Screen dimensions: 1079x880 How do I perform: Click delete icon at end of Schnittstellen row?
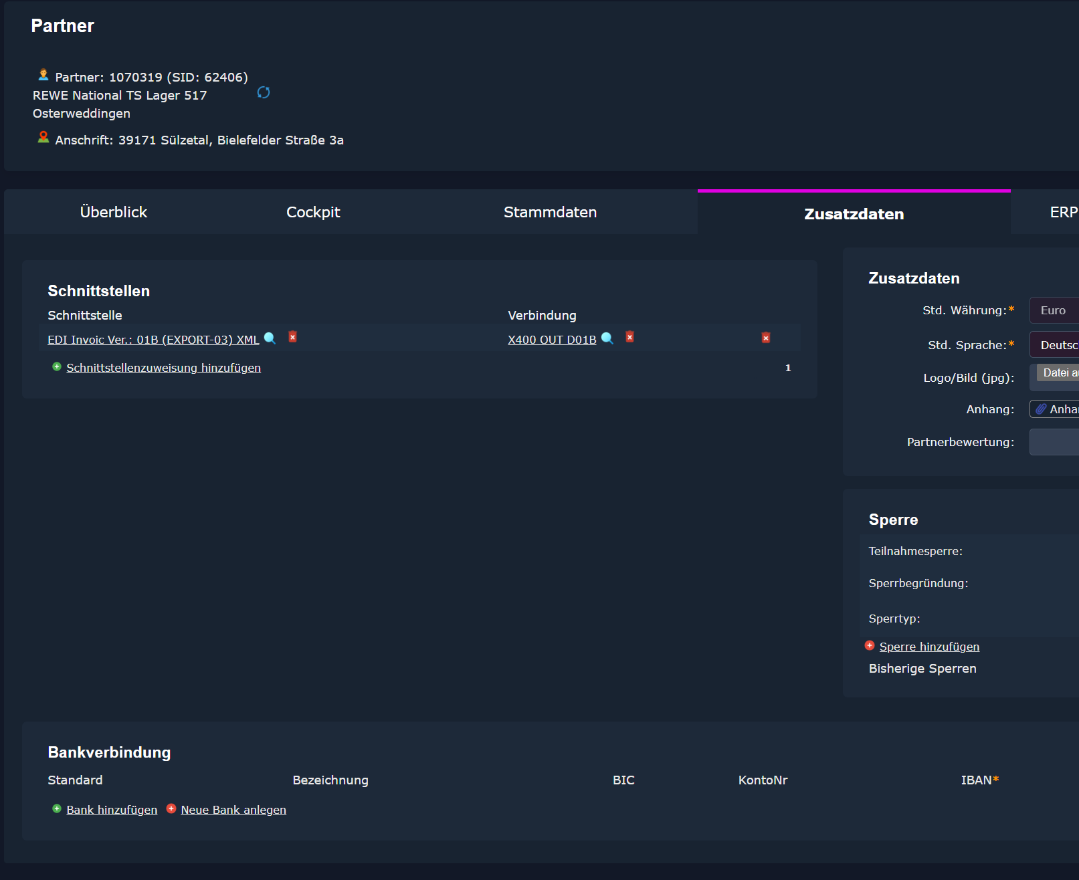766,338
